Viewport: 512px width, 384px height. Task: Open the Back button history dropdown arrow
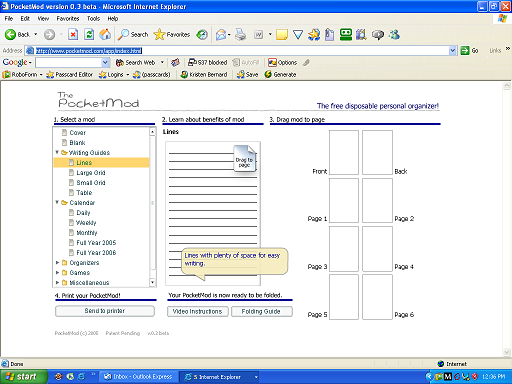click(x=36, y=34)
